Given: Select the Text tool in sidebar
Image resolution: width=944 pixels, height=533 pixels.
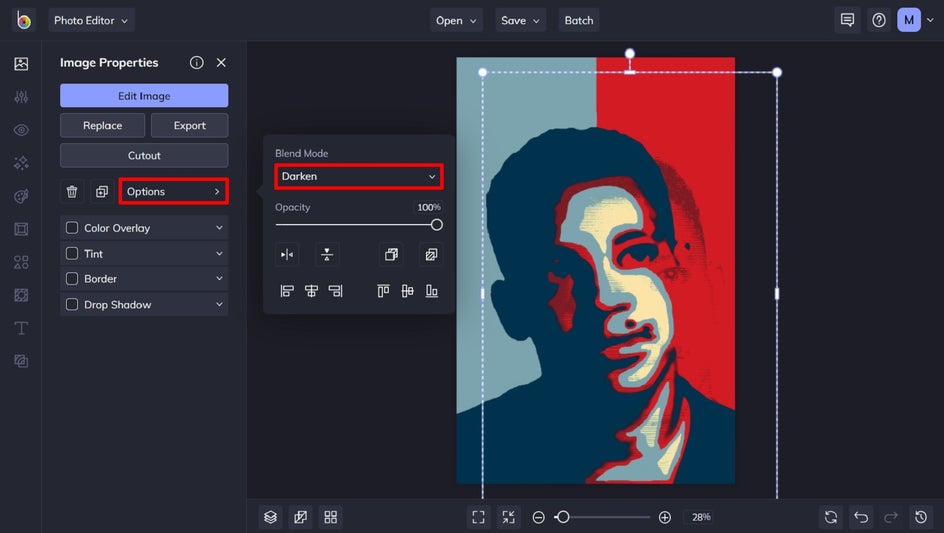Looking at the screenshot, I should point(21,328).
